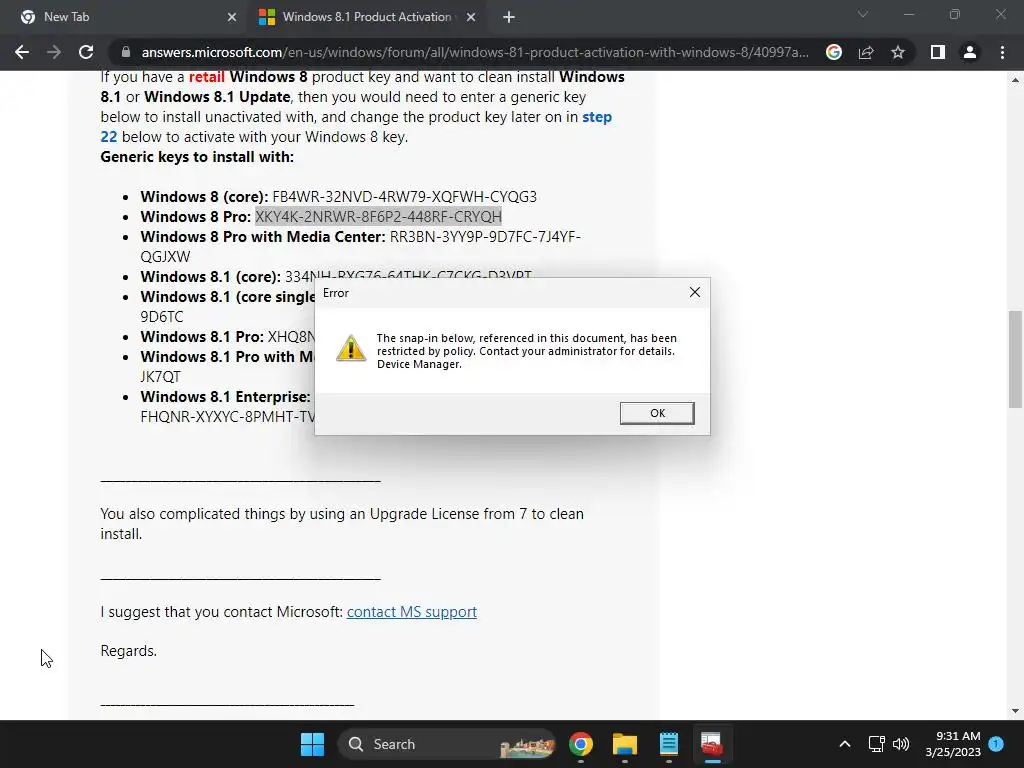Select 'Windows 8 Pro with Media Center' label
This screenshot has width=1024, height=768.
[x=263, y=236]
